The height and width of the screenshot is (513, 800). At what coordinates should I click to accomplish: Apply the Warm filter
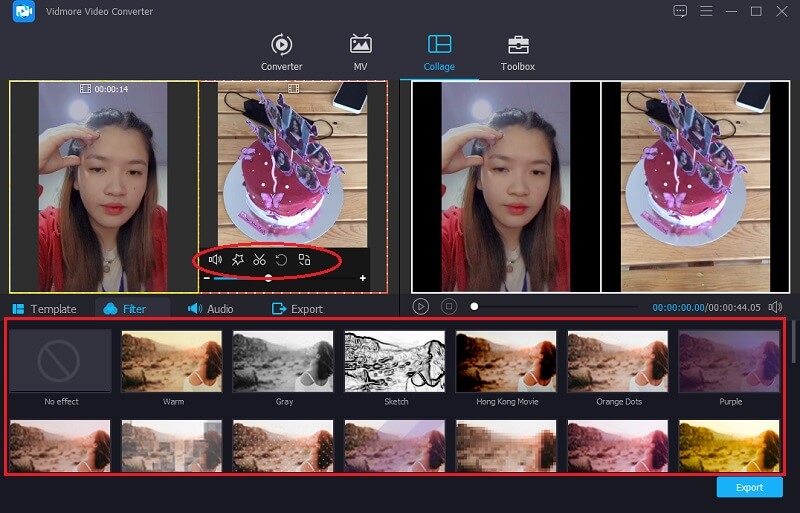coord(172,361)
